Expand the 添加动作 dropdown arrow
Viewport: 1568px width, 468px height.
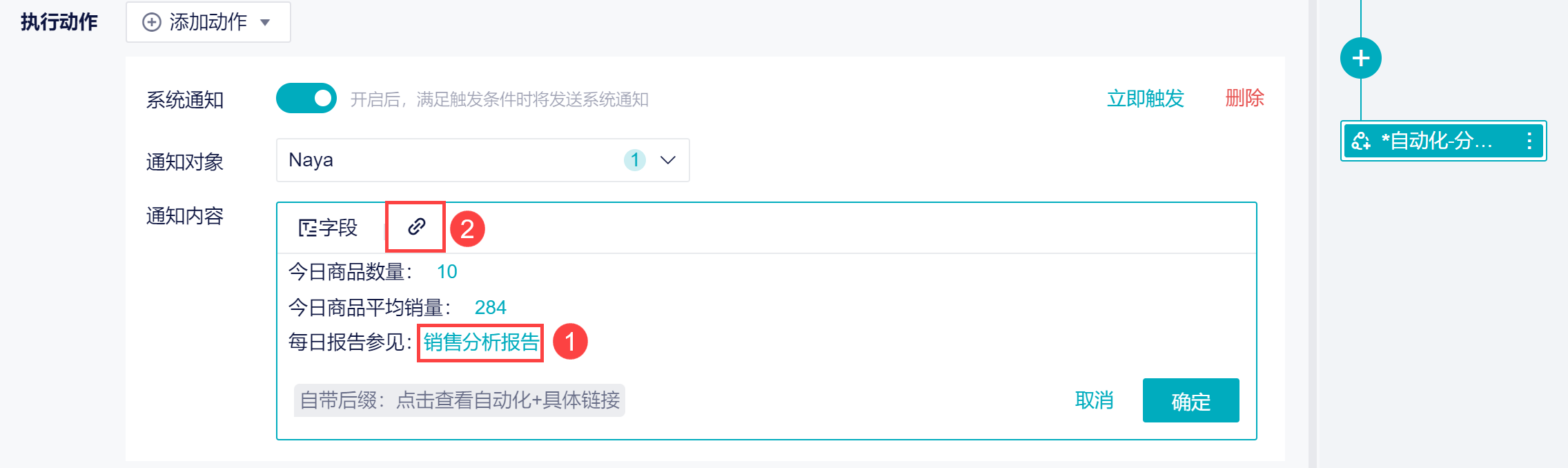pos(265,23)
